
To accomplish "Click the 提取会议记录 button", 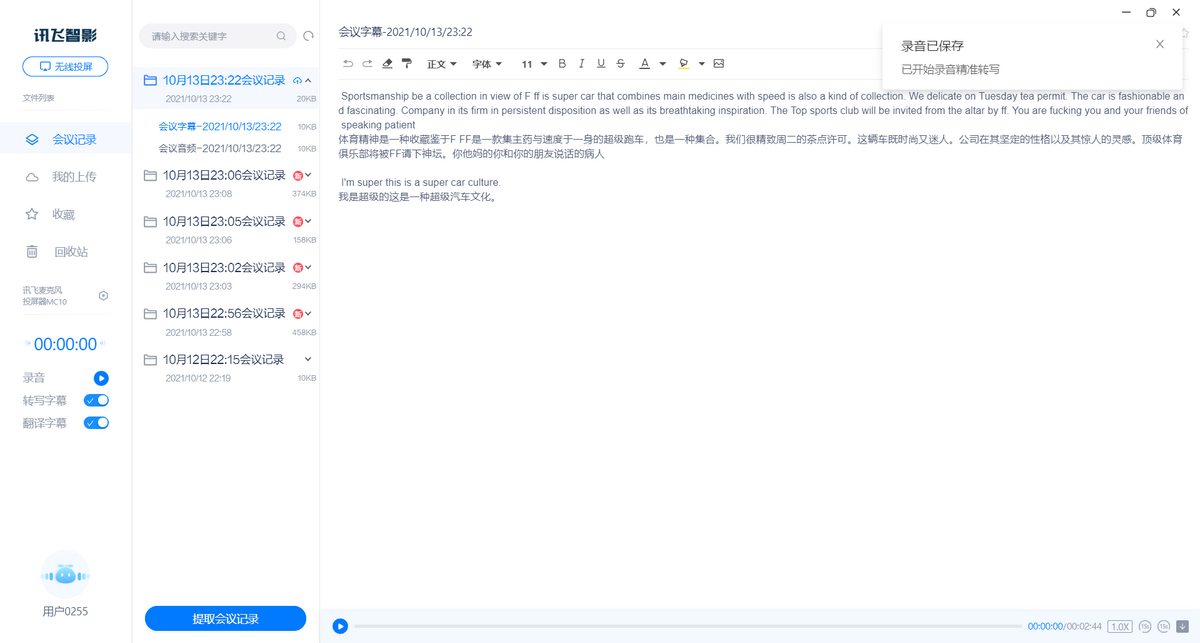I will [x=225, y=619].
